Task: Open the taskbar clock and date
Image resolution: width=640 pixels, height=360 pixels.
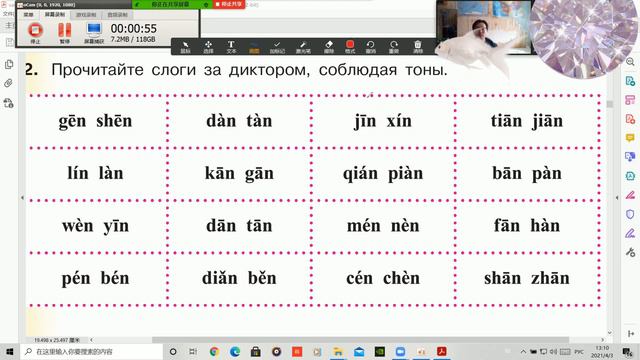Action: 602,351
